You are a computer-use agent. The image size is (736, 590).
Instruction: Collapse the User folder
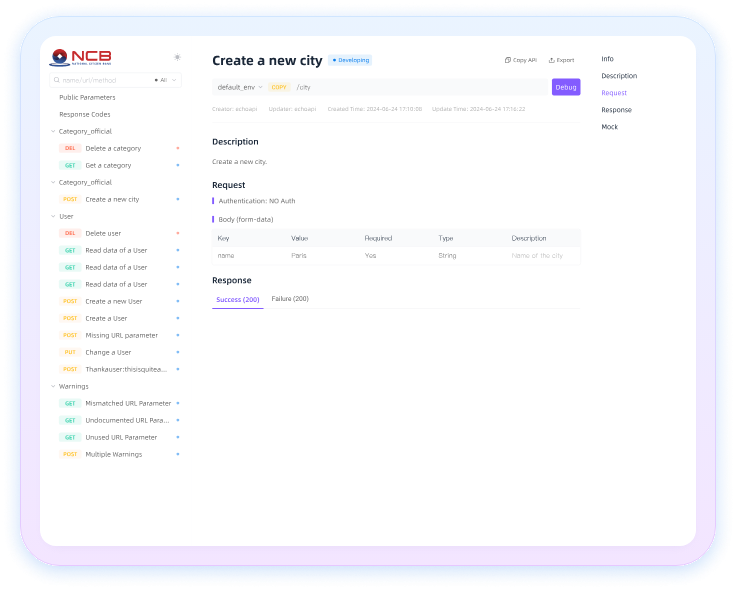pos(53,216)
